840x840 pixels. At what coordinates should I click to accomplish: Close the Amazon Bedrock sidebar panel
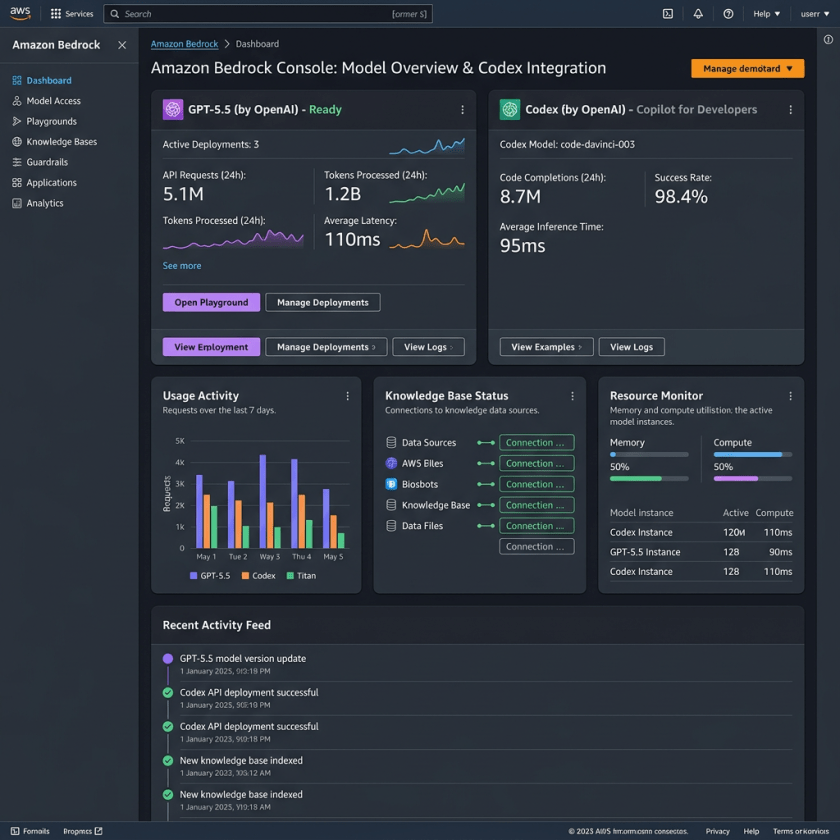[x=122, y=45]
